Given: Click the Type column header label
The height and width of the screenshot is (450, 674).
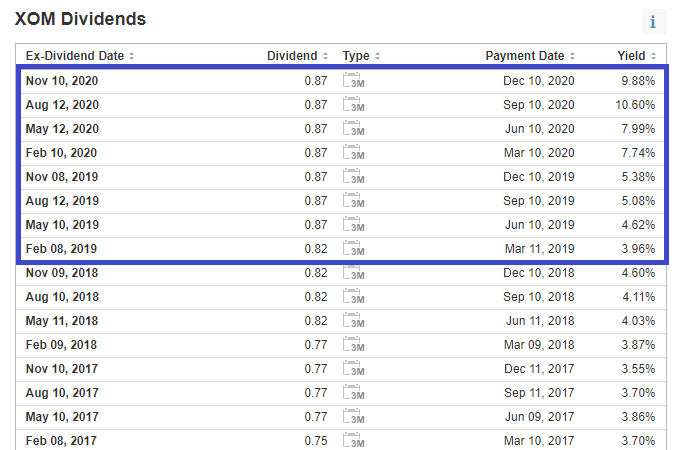Looking at the screenshot, I should [x=356, y=56].
